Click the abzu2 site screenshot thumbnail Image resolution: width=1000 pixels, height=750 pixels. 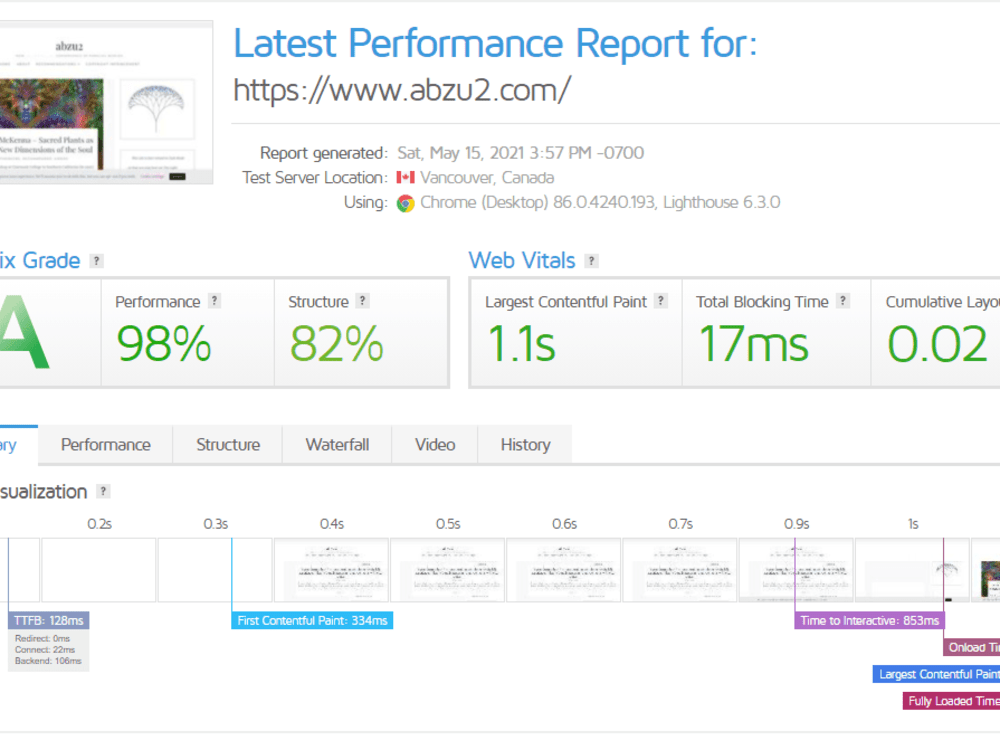(x=106, y=103)
